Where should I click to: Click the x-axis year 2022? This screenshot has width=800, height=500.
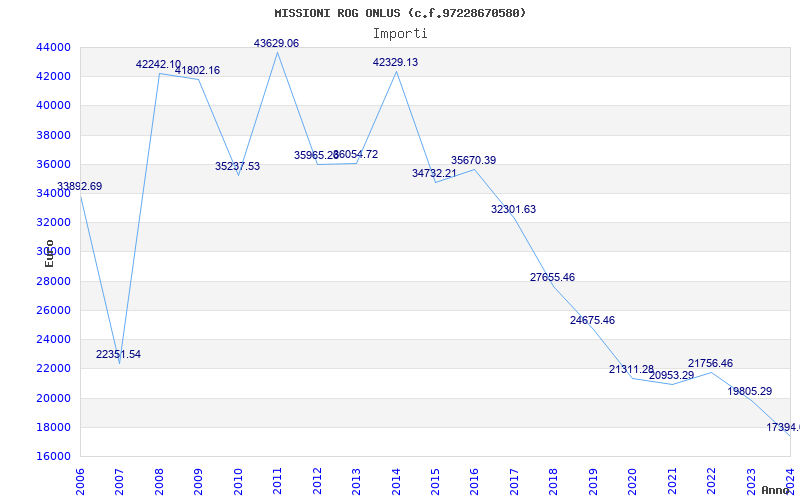pyautogui.click(x=711, y=482)
